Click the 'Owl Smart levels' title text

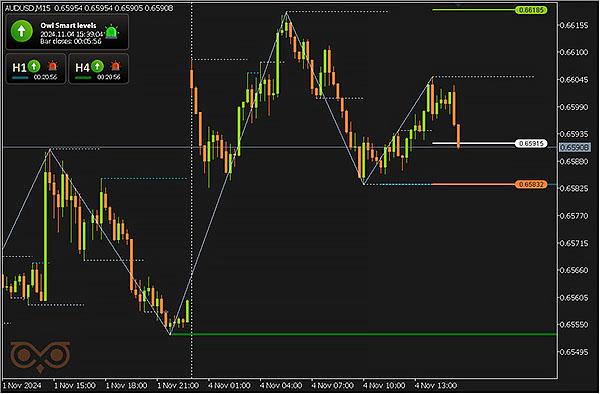click(68, 26)
